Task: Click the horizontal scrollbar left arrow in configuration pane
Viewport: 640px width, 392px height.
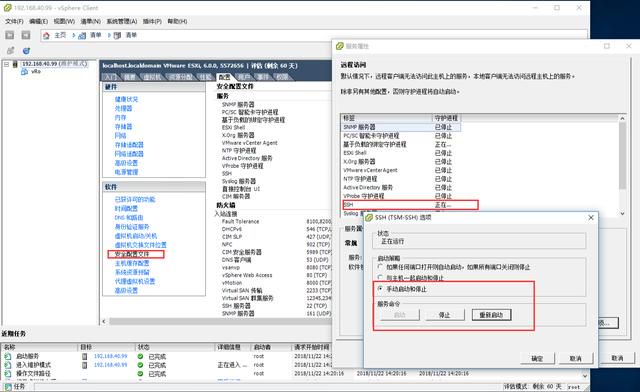Action: coord(104,321)
